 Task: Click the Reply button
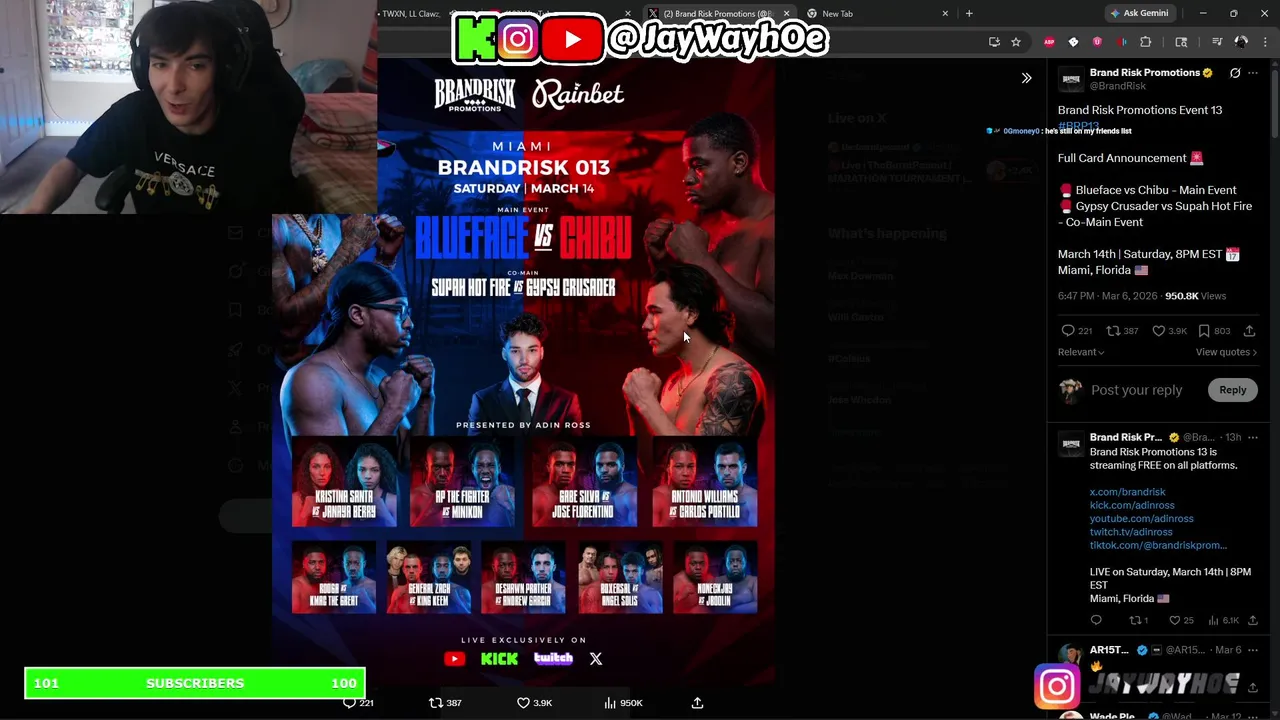1232,390
